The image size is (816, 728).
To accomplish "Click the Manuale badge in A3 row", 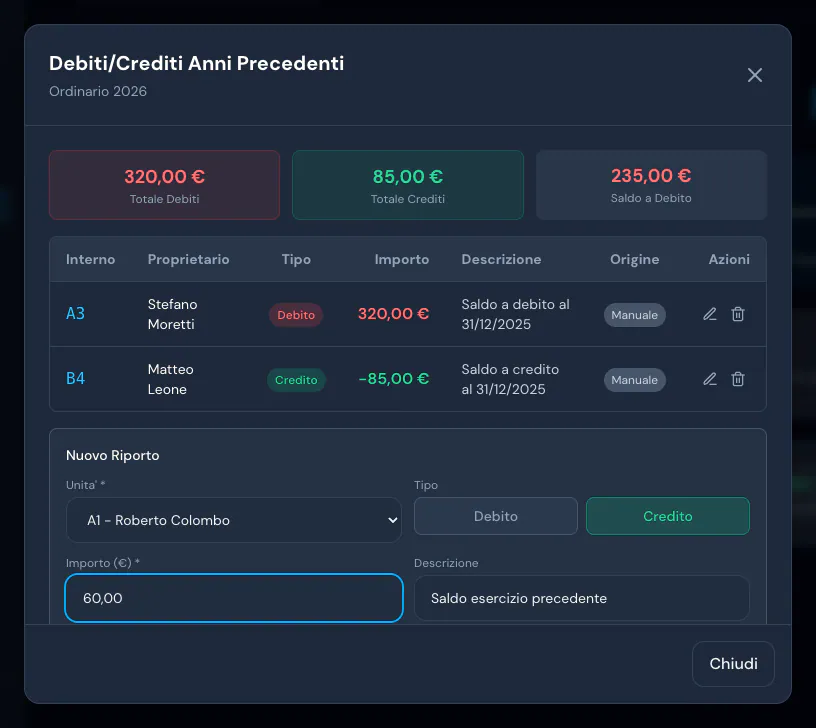I will [634, 315].
